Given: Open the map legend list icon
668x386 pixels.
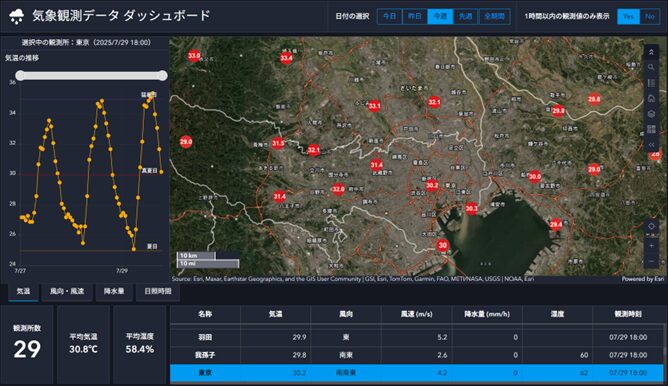Looking at the screenshot, I should tap(651, 83).
